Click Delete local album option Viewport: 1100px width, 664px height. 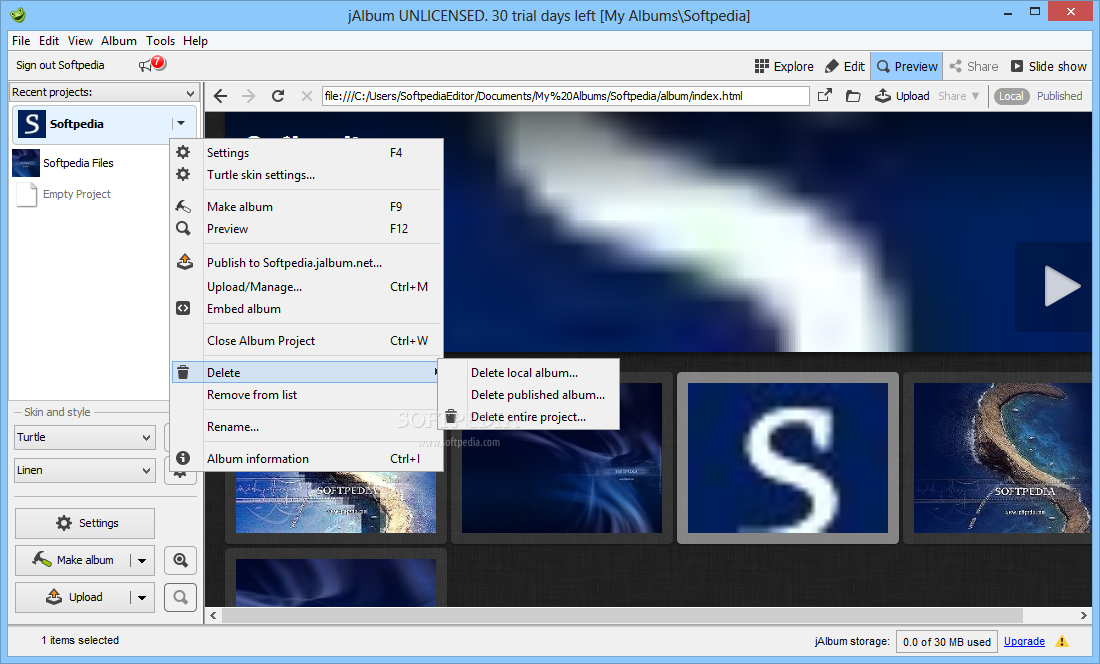[x=528, y=373]
